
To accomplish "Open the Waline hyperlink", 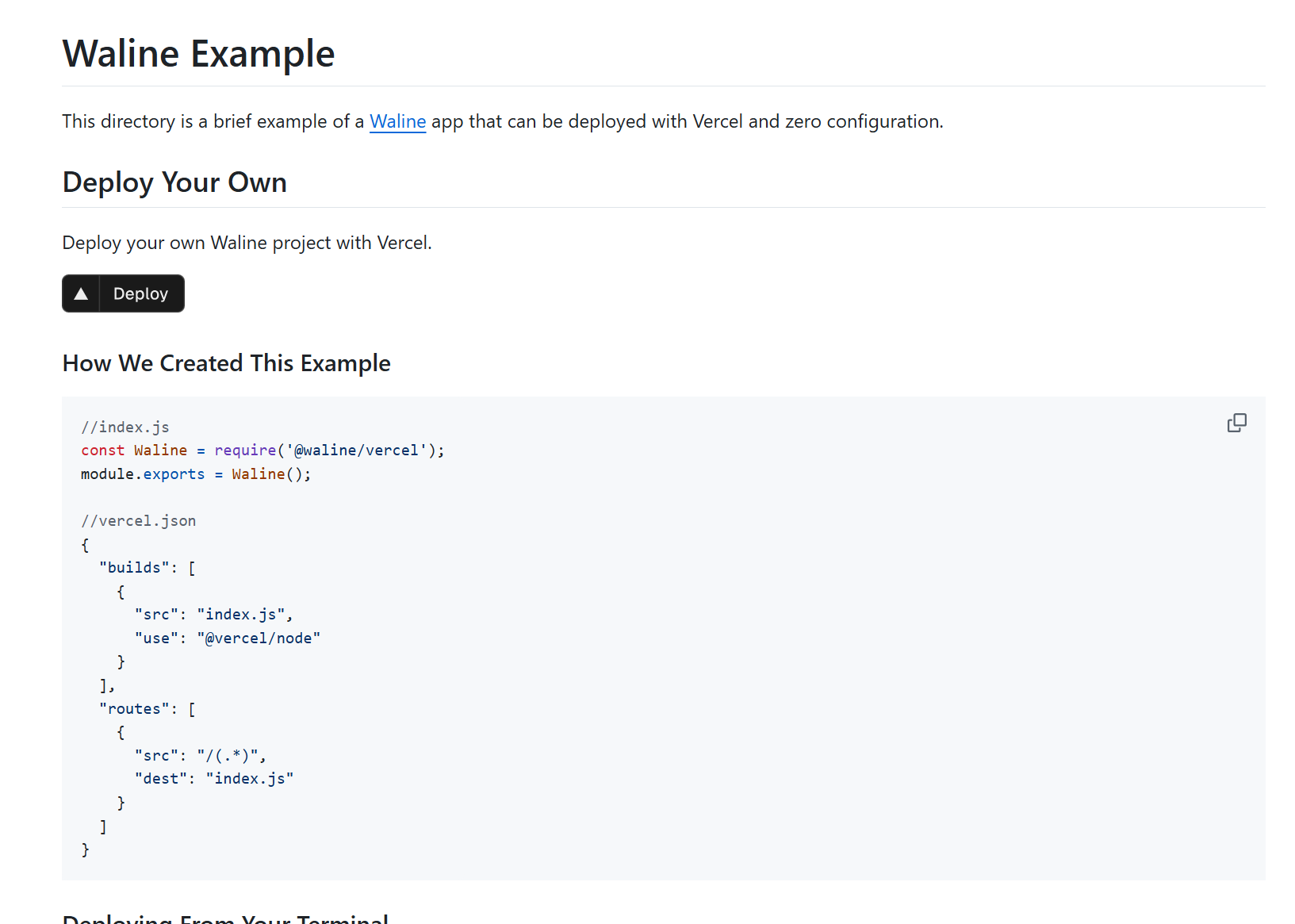I will (x=397, y=121).
